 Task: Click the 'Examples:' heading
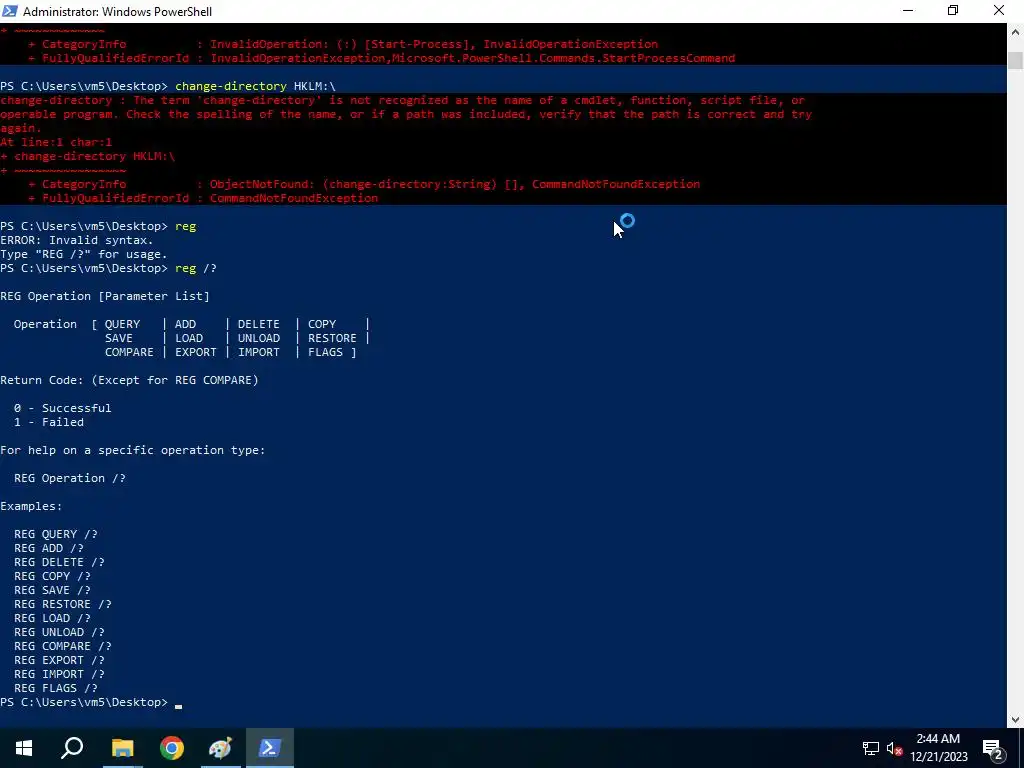pyautogui.click(x=31, y=506)
